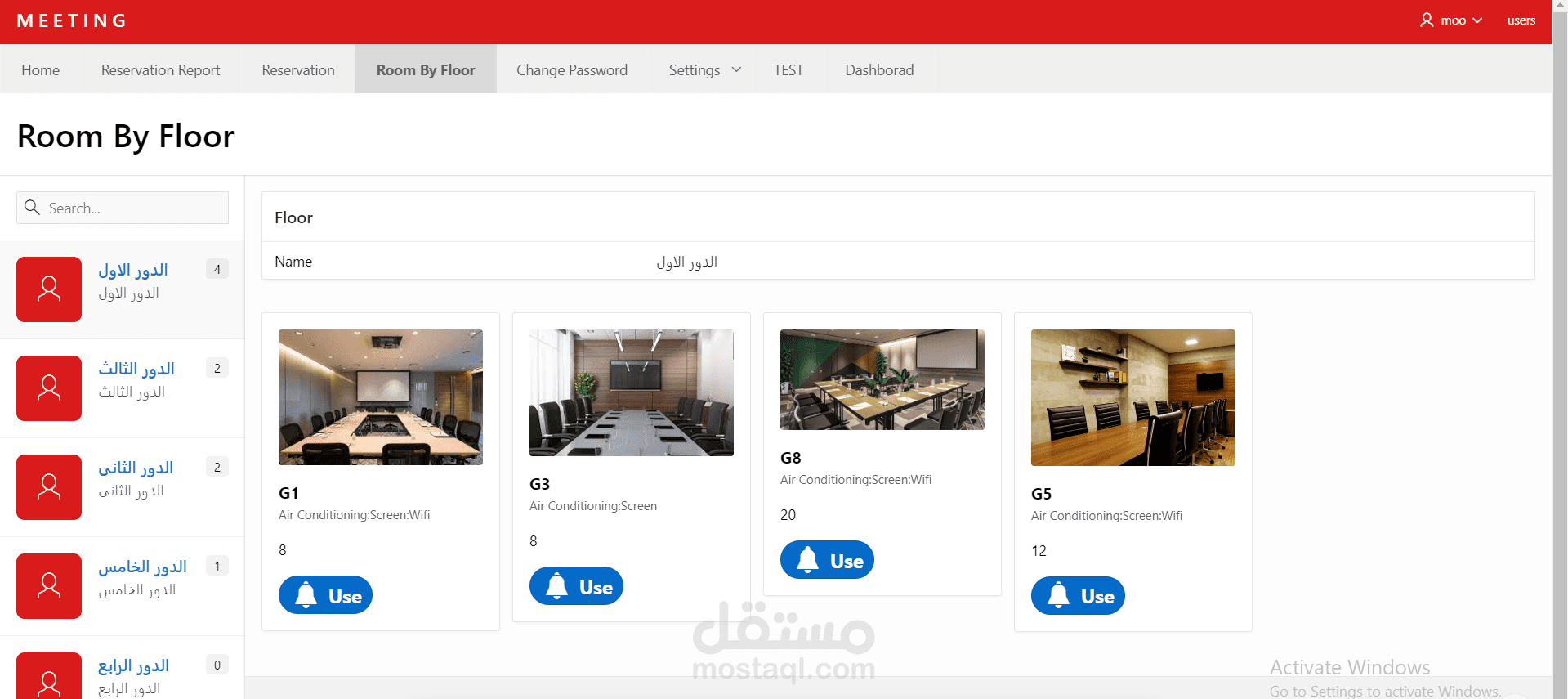
Task: Click the count badge 4 for الدور الاول
Action: pyautogui.click(x=217, y=269)
